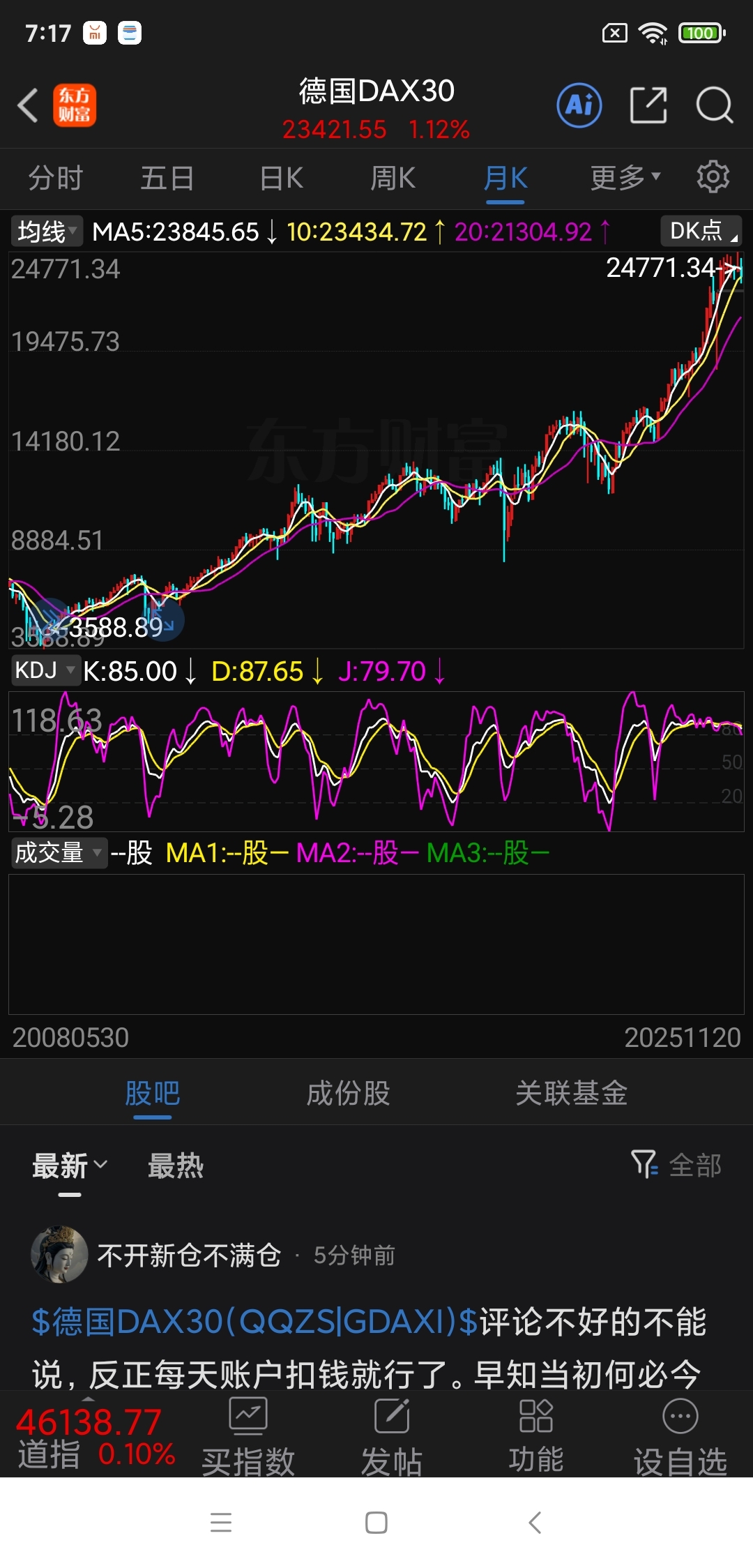Tap battery indicator in status bar
This screenshot has width=753, height=1568.
click(x=702, y=33)
